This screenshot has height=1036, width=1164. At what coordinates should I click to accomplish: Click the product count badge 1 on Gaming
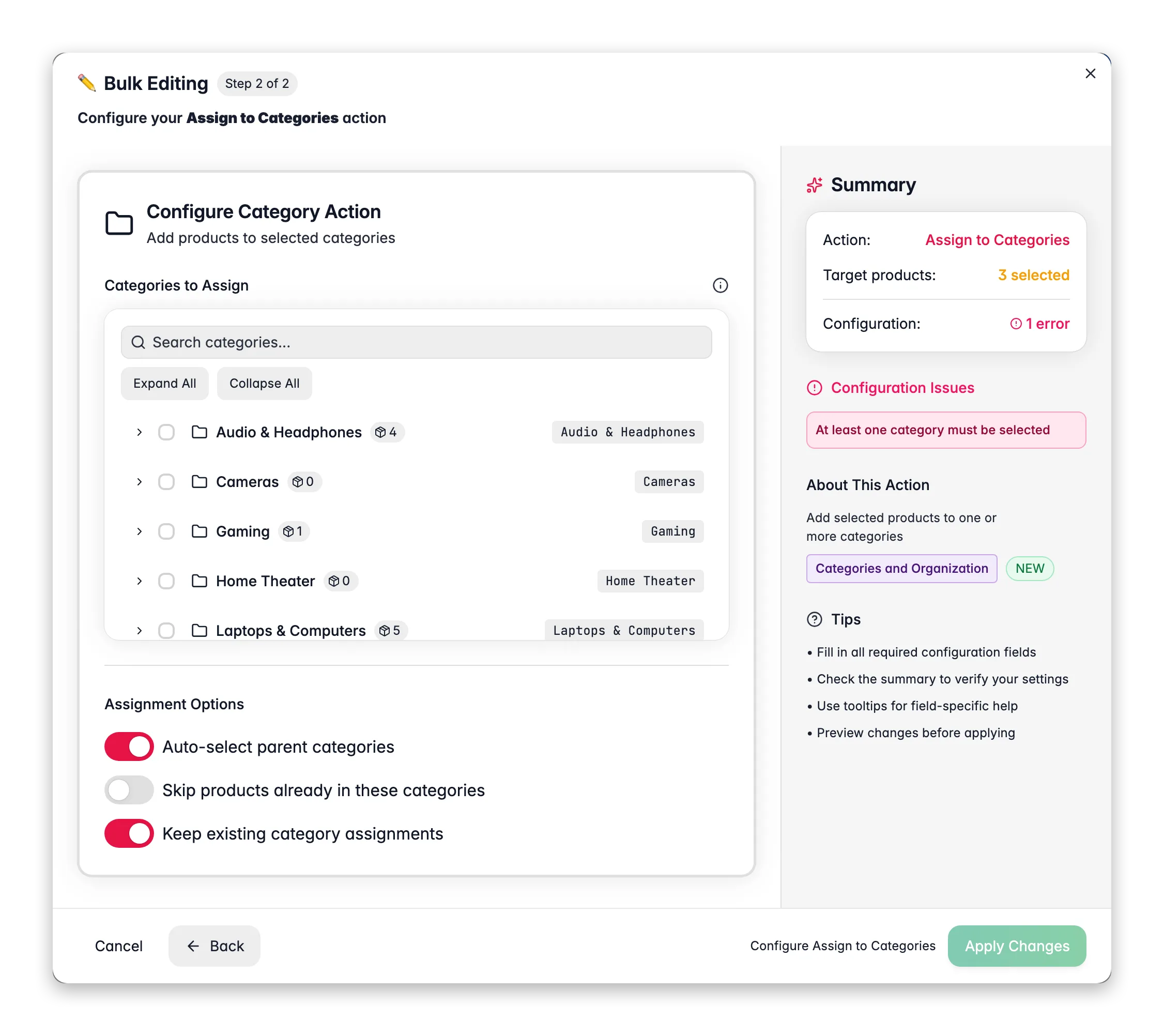[x=293, y=531]
